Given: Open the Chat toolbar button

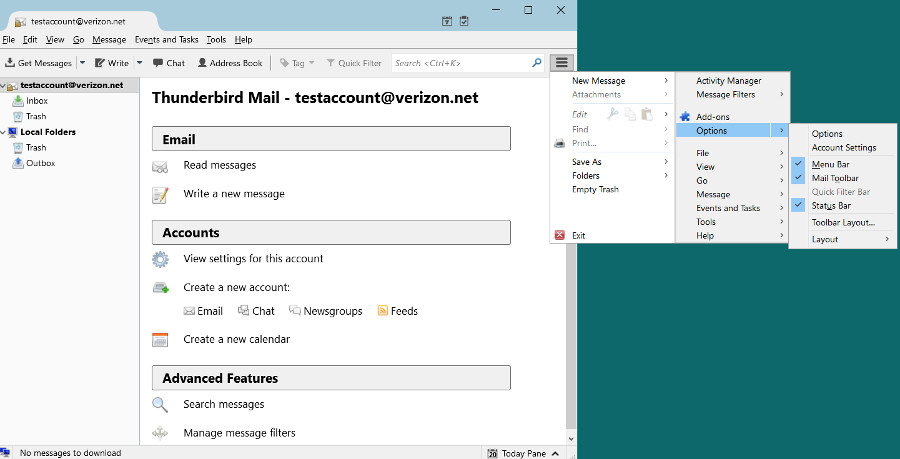Looking at the screenshot, I should pos(169,63).
